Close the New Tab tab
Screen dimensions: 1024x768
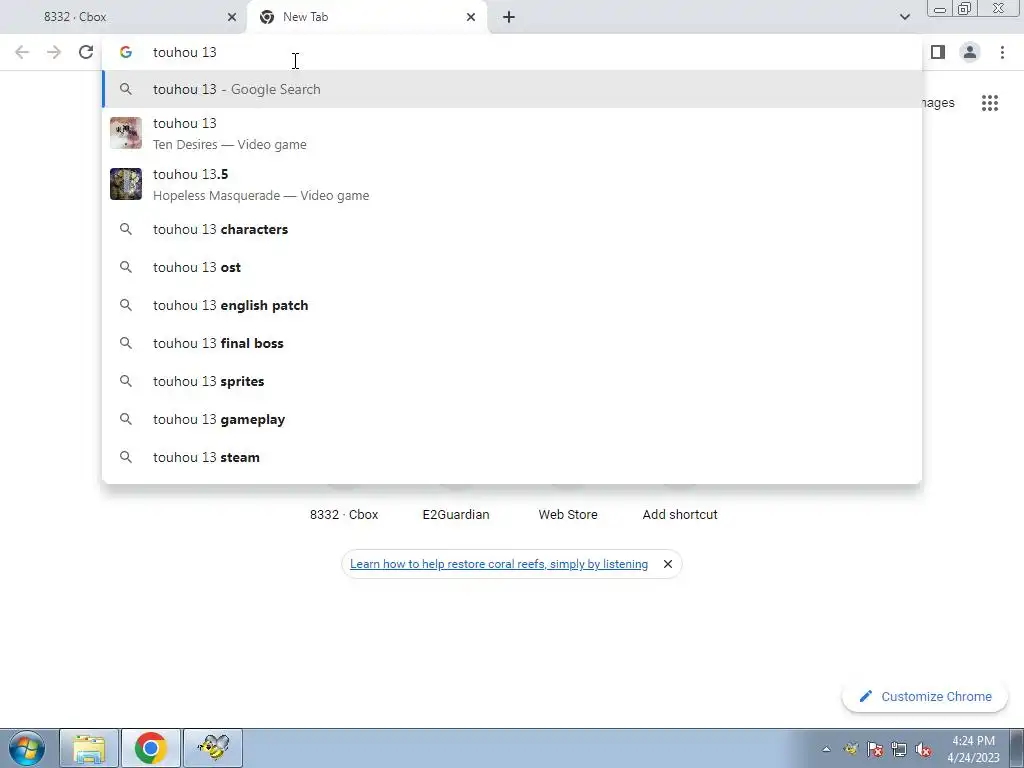471,18
